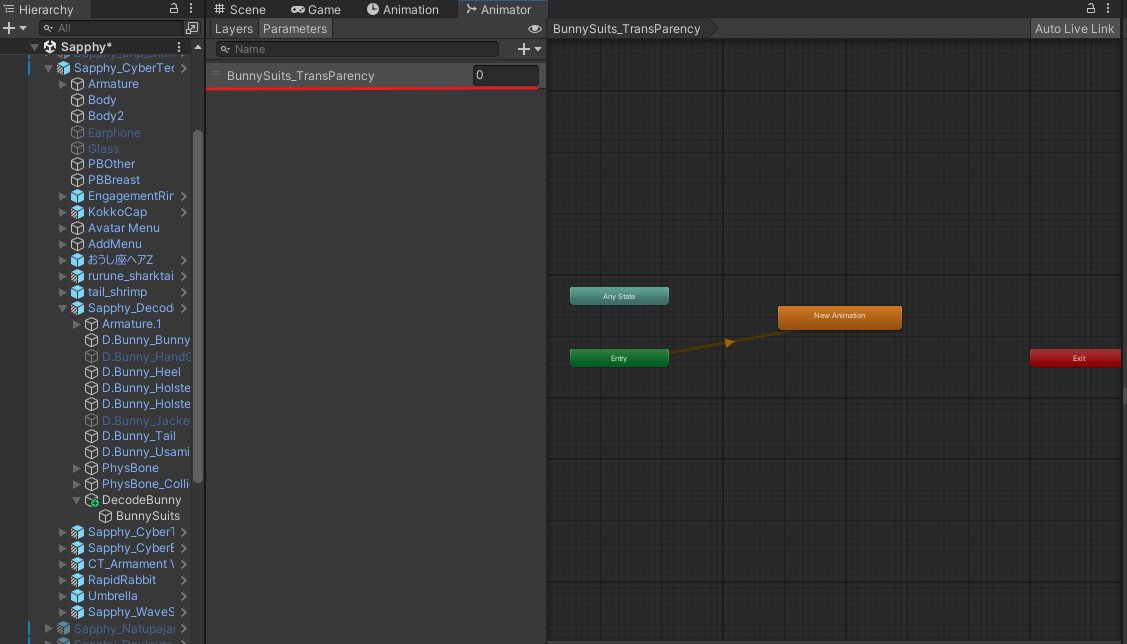This screenshot has height=644, width=1127.
Task: Open the KokkoCap prefab chevron
Action: 184,212
